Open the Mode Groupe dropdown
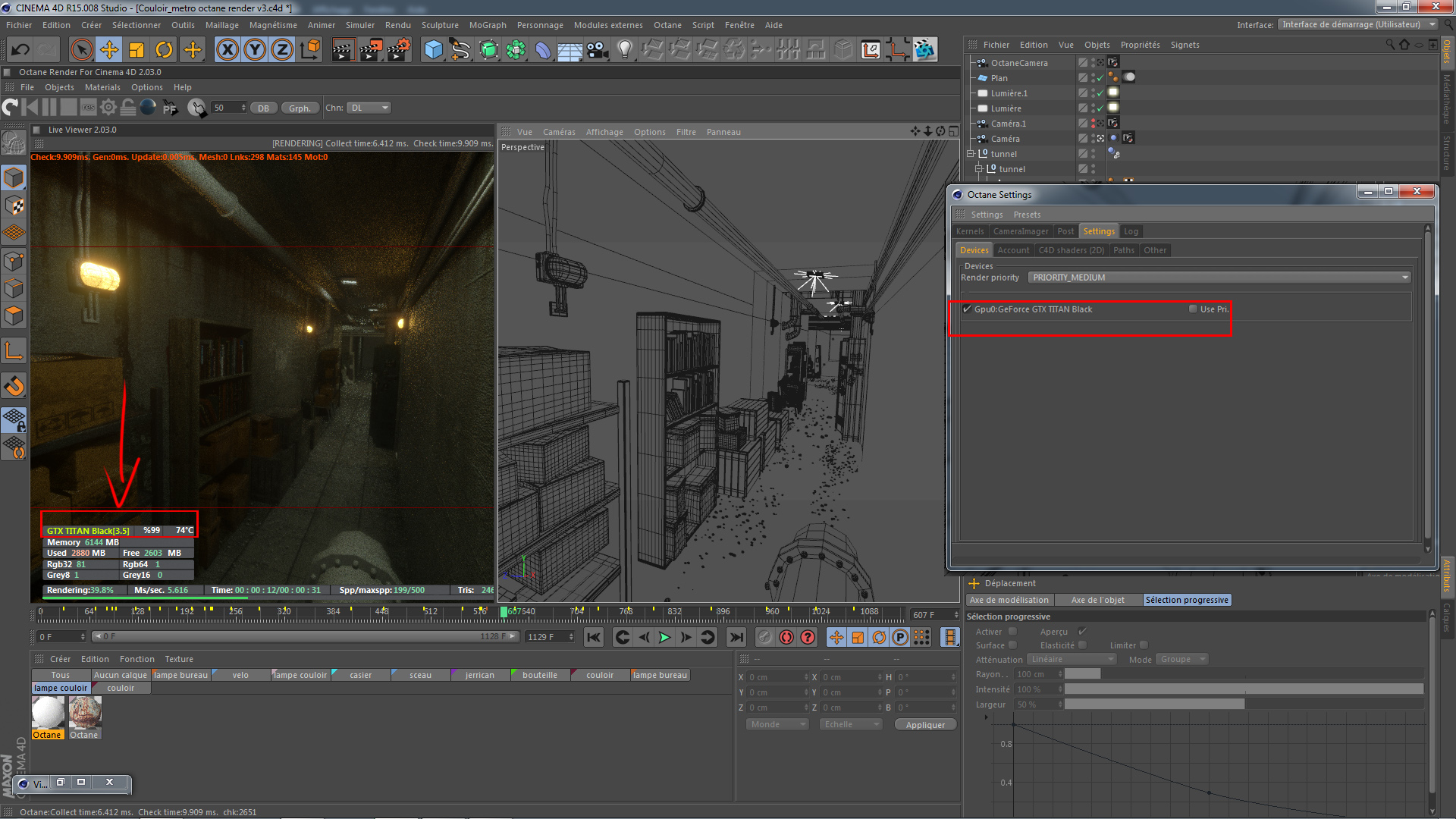 coord(1182,659)
